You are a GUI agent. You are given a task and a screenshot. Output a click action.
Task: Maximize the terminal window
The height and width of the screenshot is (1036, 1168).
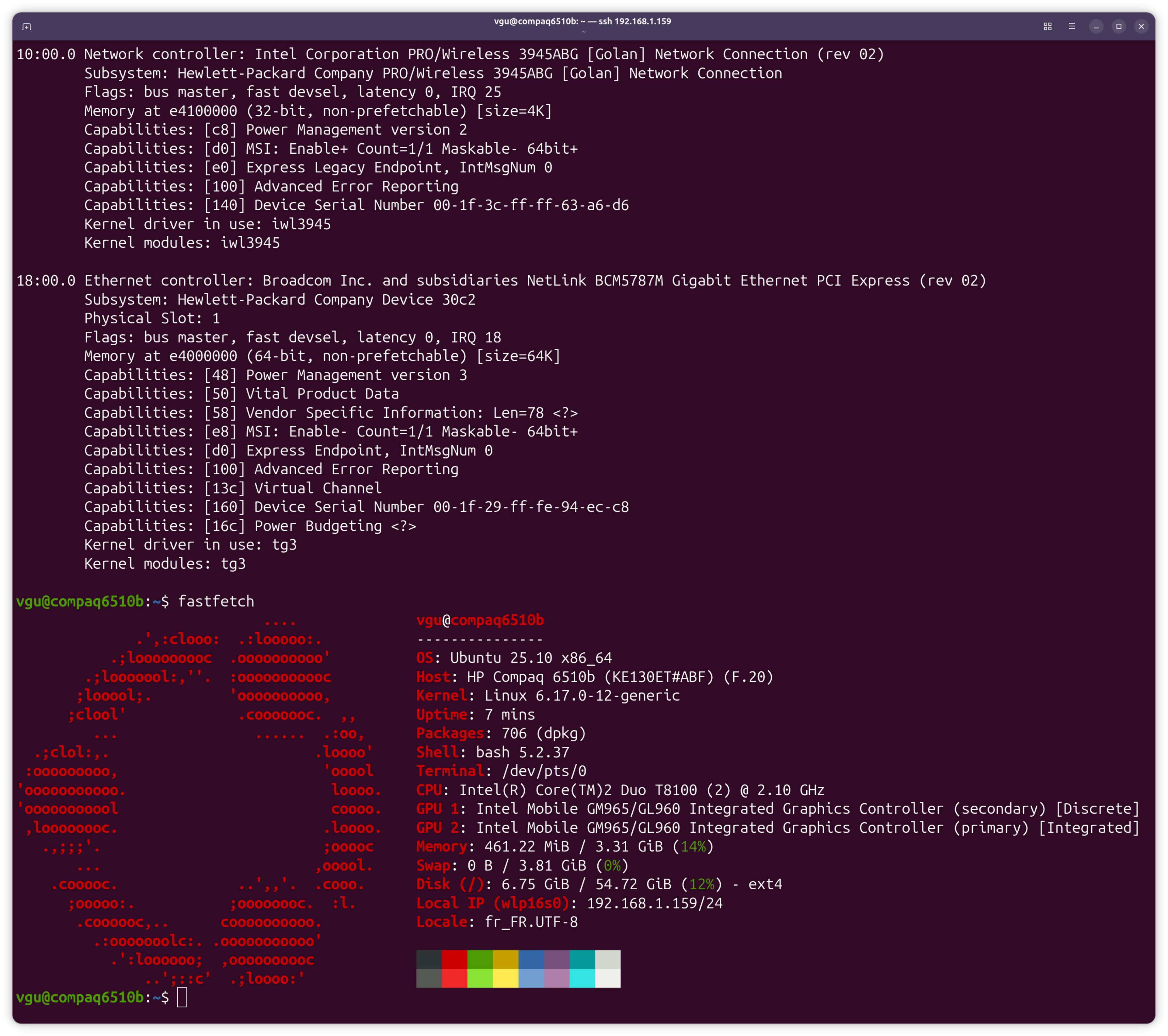pos(1119,26)
